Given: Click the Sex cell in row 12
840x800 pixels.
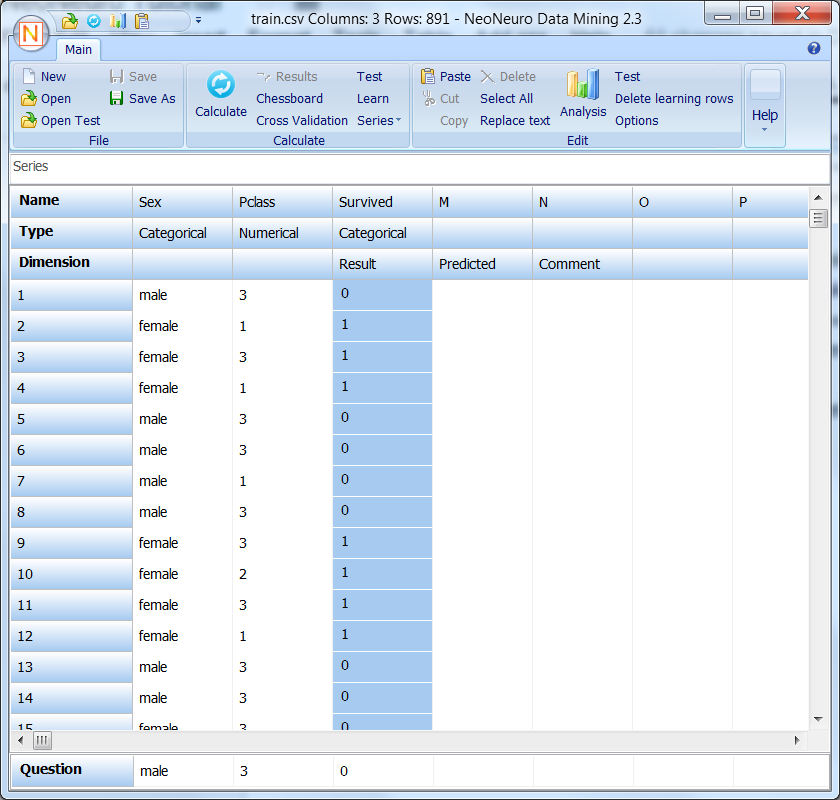Looking at the screenshot, I should [x=182, y=636].
